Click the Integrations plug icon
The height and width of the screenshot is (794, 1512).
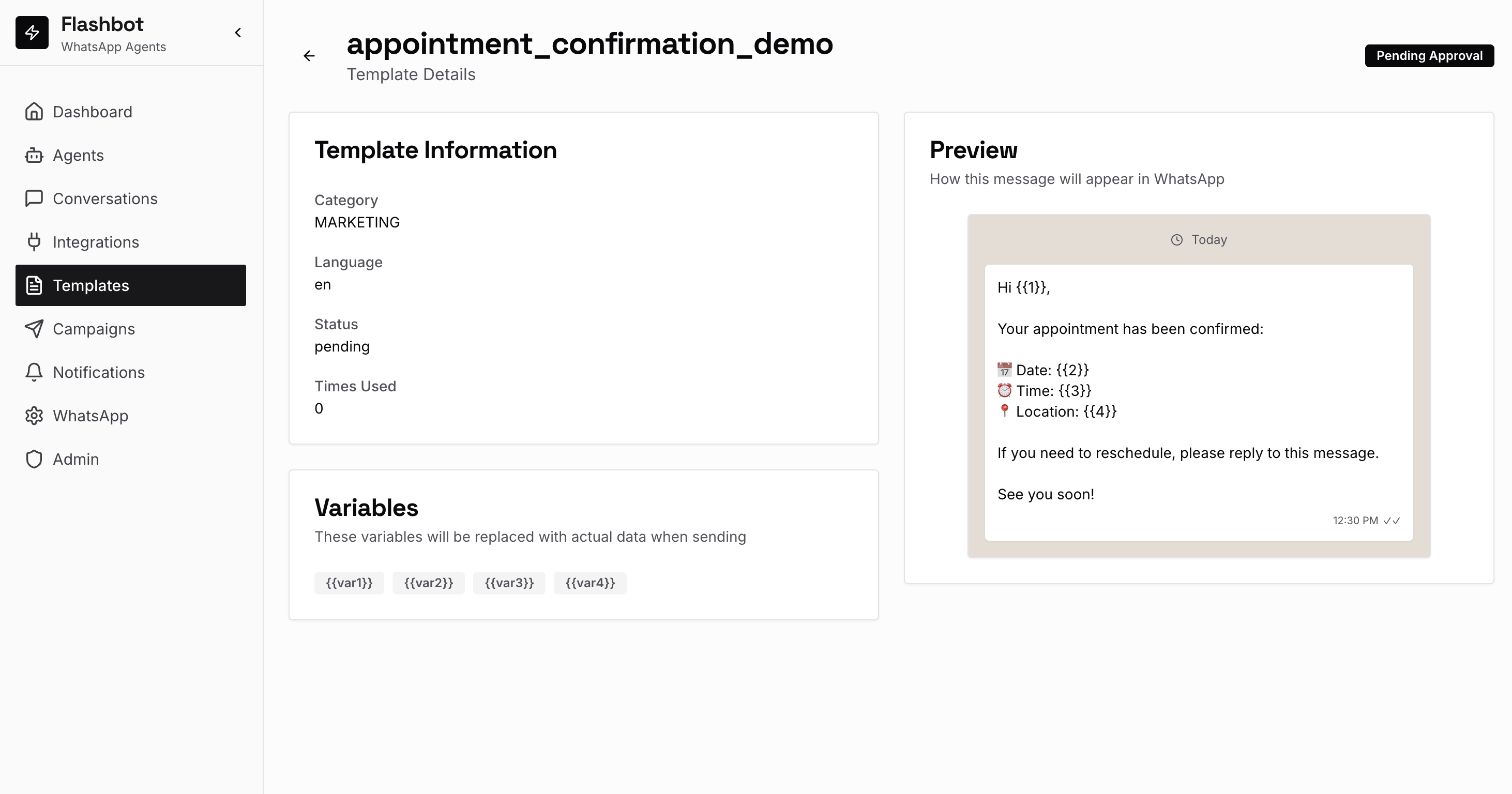point(34,242)
